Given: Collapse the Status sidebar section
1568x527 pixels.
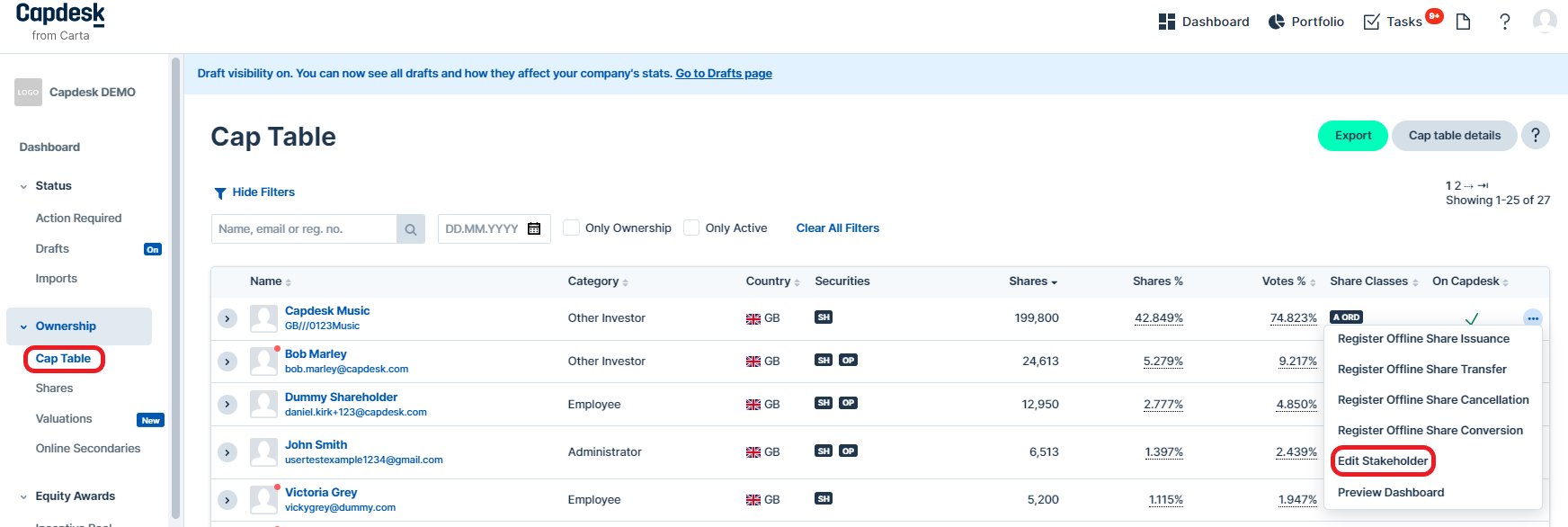Looking at the screenshot, I should point(23,186).
